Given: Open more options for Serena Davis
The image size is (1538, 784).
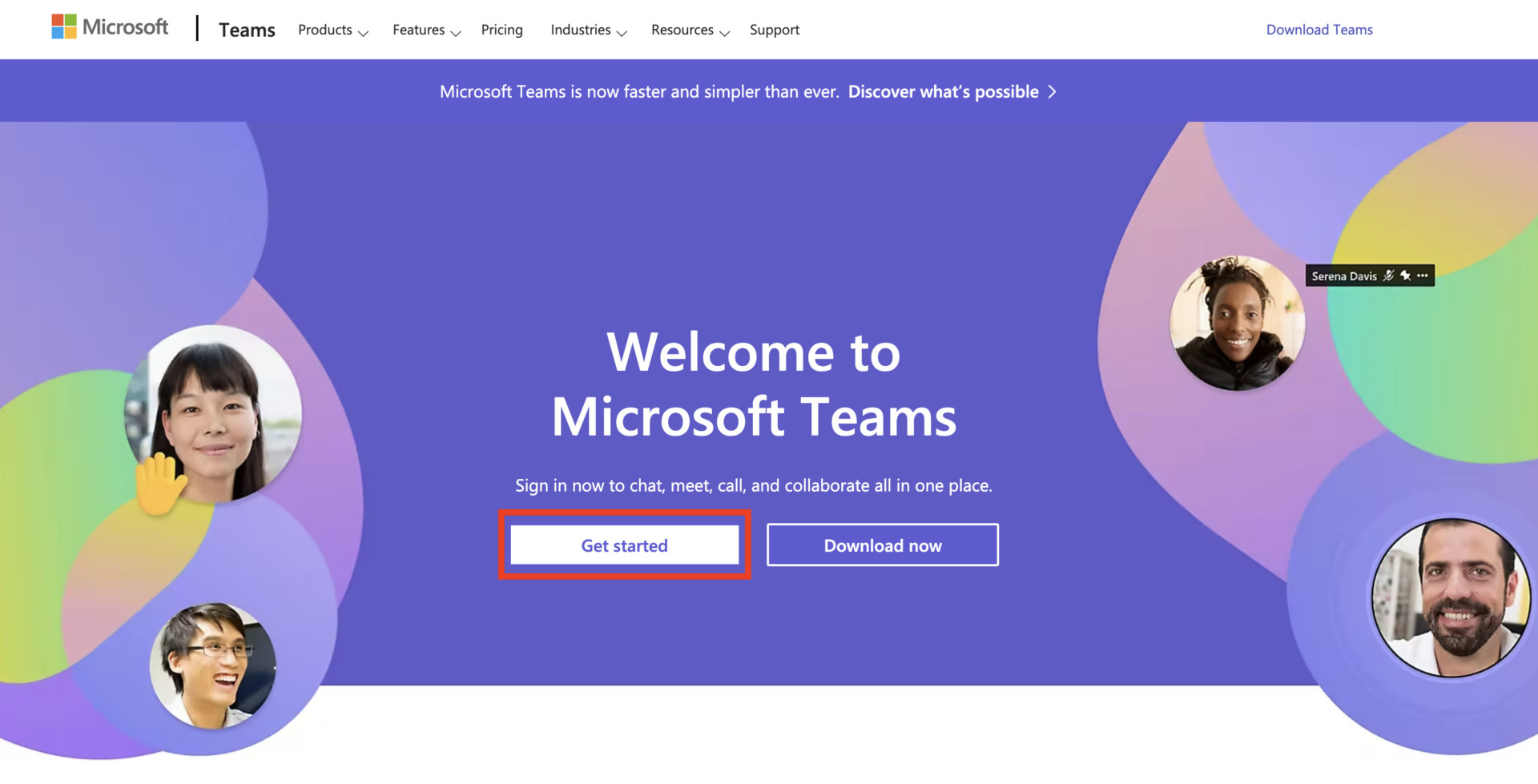Looking at the screenshot, I should 1423,275.
